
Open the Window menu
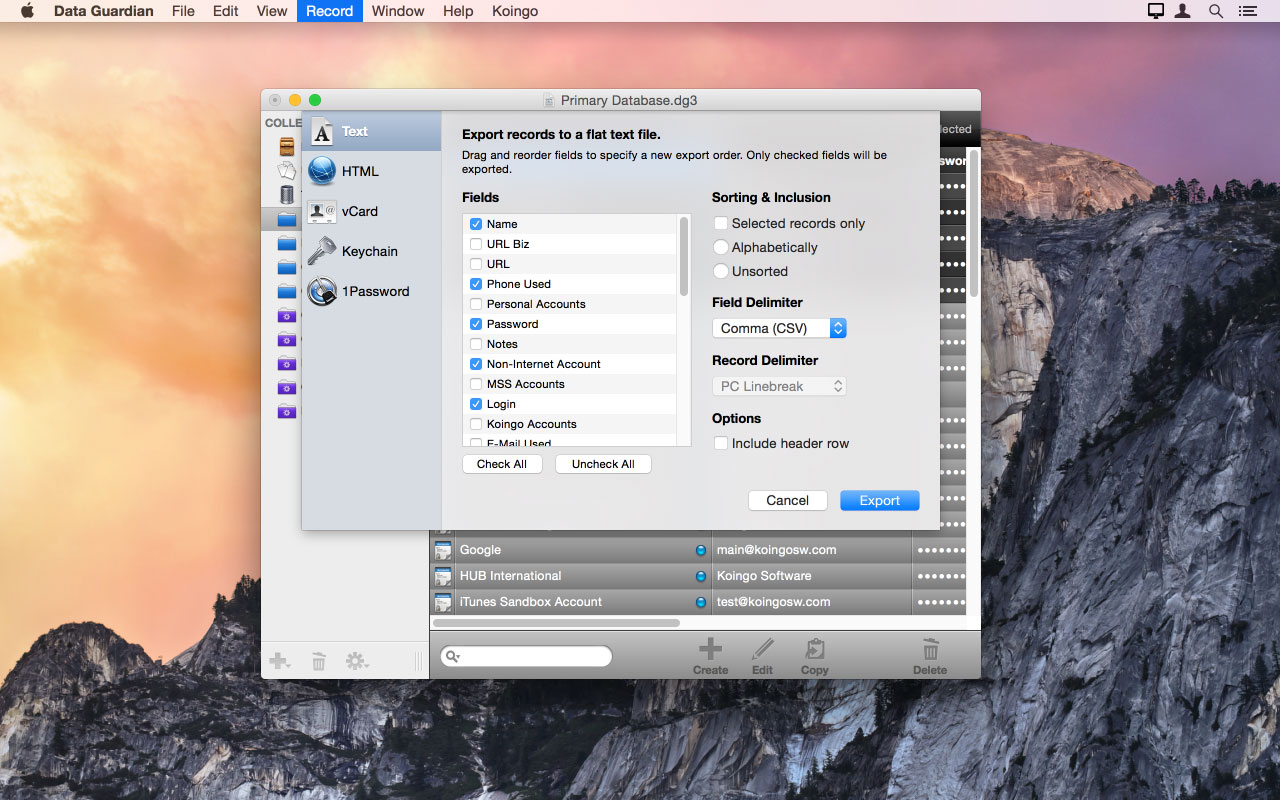pyautogui.click(x=398, y=11)
